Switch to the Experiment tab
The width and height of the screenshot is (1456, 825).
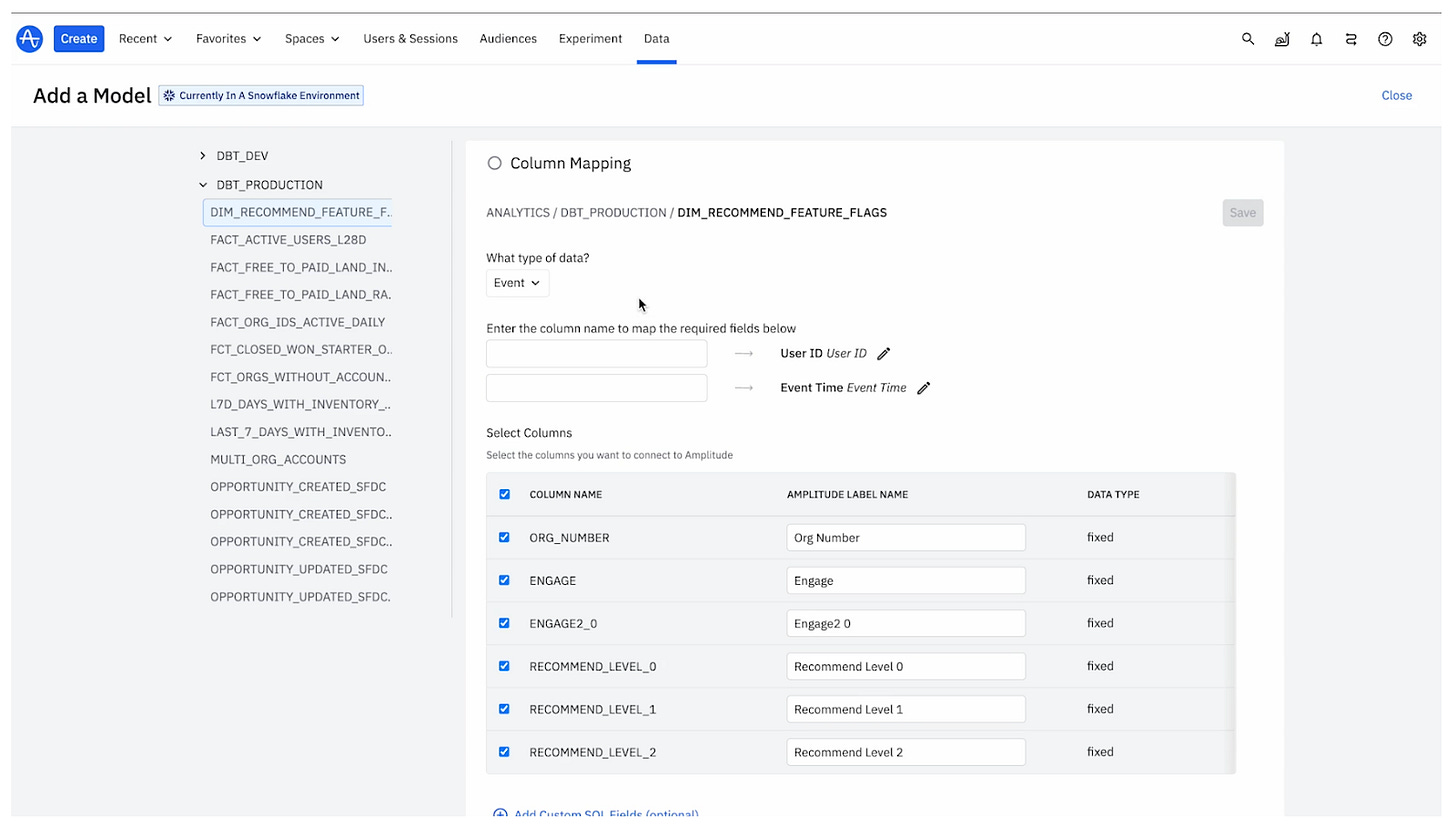[590, 39]
